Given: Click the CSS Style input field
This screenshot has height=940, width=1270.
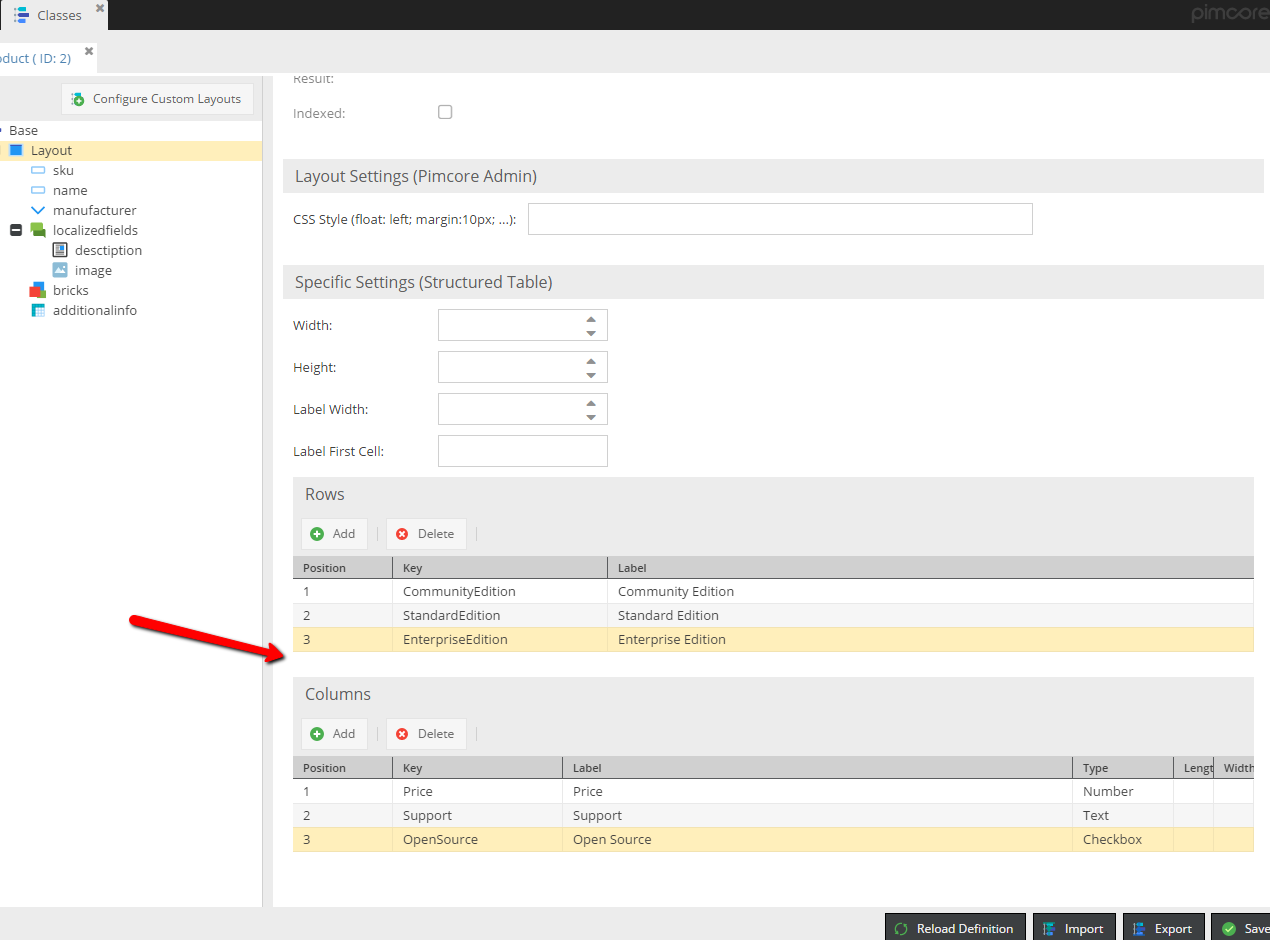Looking at the screenshot, I should 779,219.
